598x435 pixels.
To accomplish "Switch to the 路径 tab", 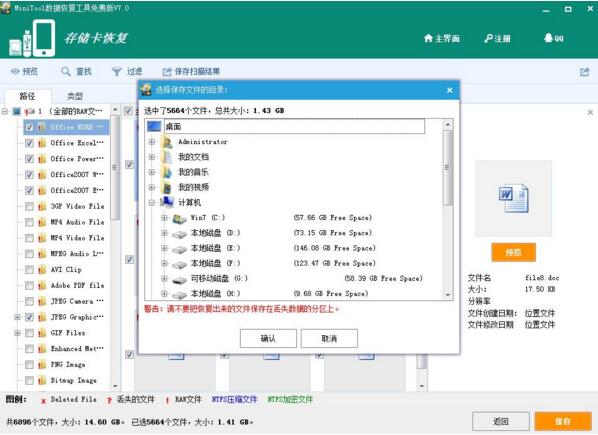I will click(27, 96).
